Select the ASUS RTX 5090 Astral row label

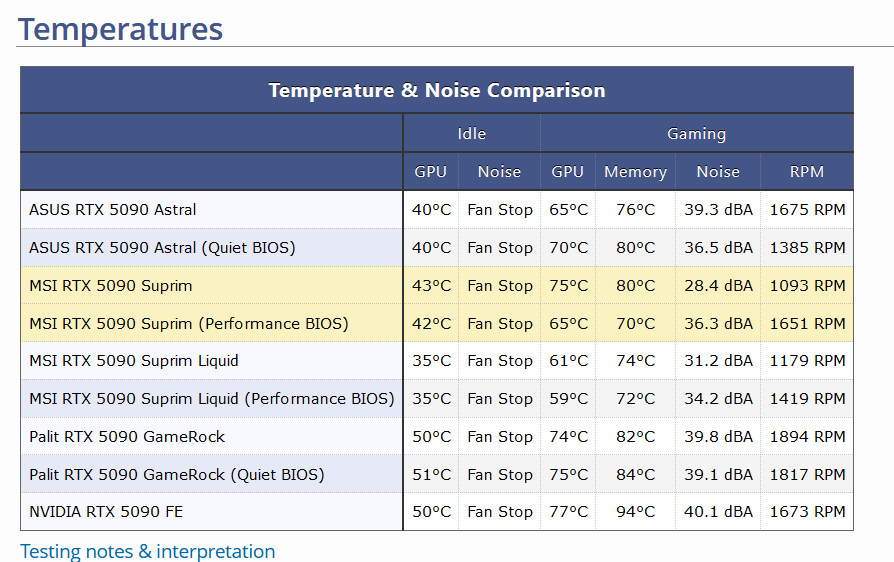(113, 210)
